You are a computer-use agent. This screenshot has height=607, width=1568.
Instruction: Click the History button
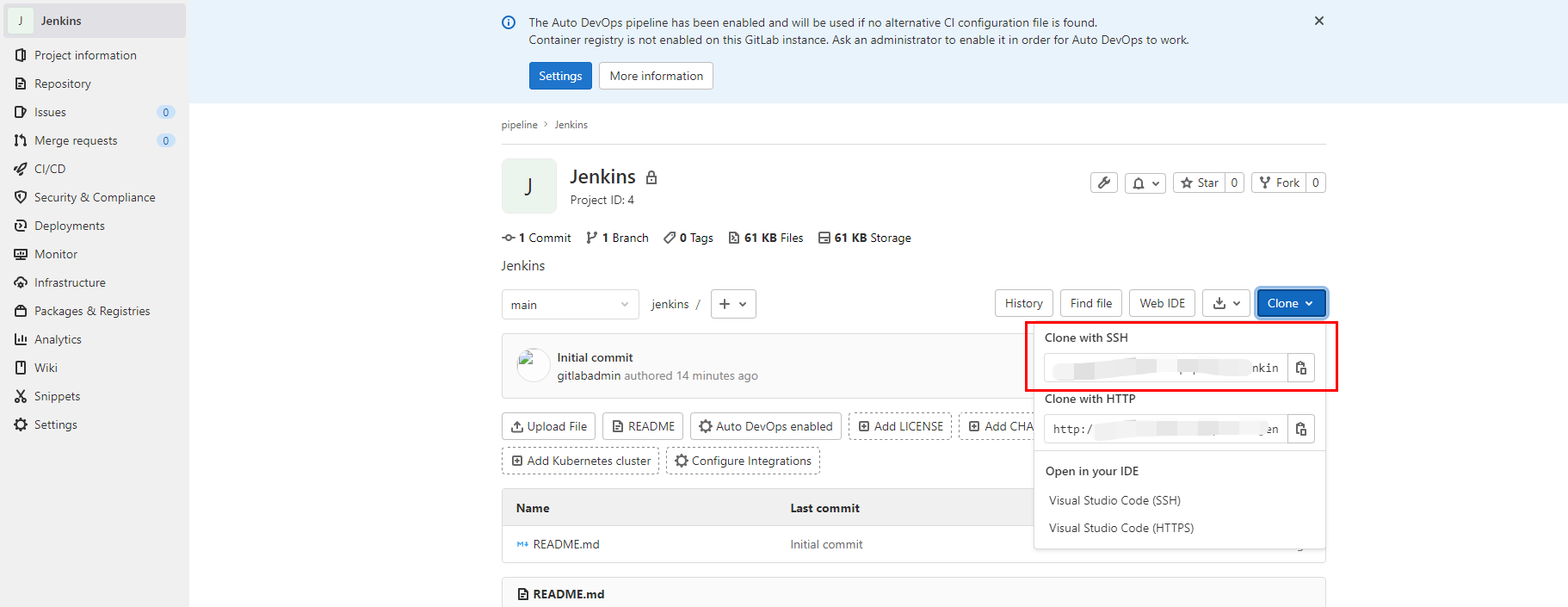(x=1024, y=303)
